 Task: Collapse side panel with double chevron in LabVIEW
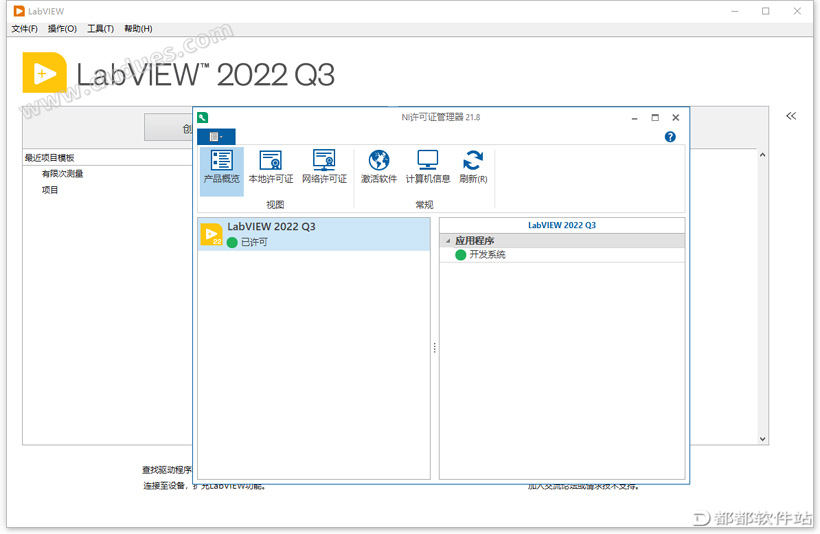point(791,116)
